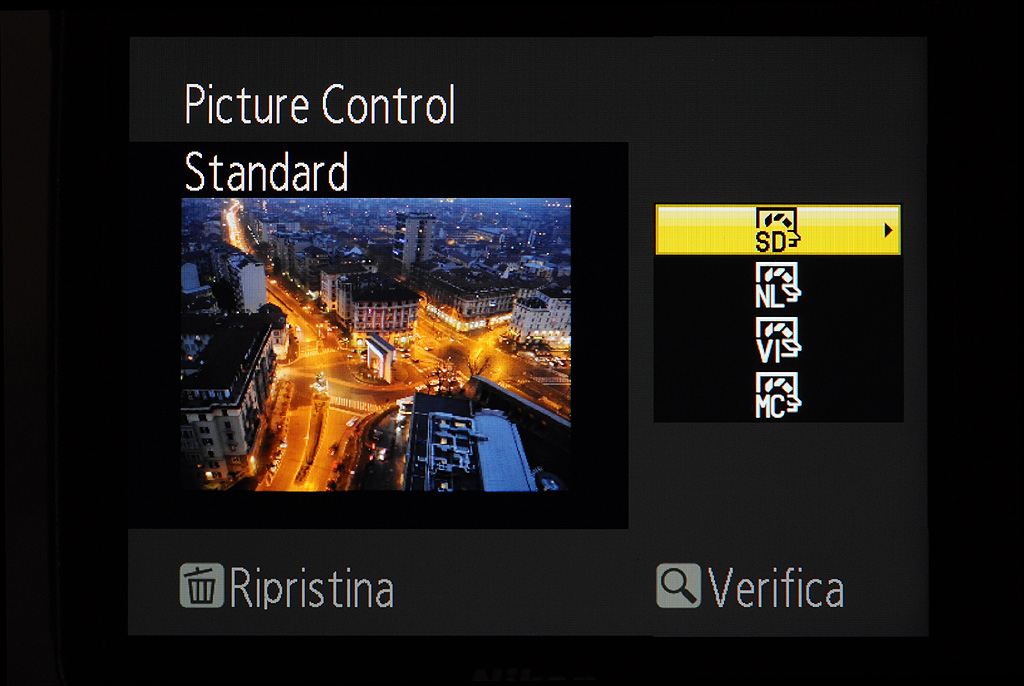Viewport: 1024px width, 686px height.
Task: Click the magnifier icon beside Verifica
Action: [678, 585]
